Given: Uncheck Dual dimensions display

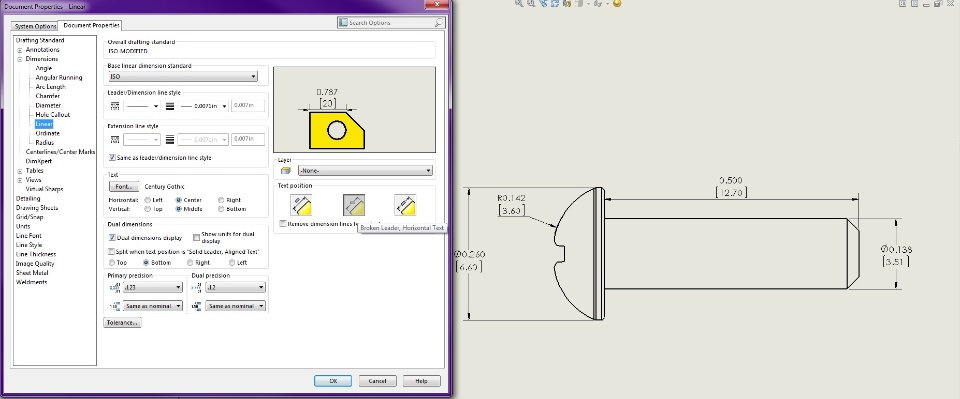Looking at the screenshot, I should [x=112, y=237].
